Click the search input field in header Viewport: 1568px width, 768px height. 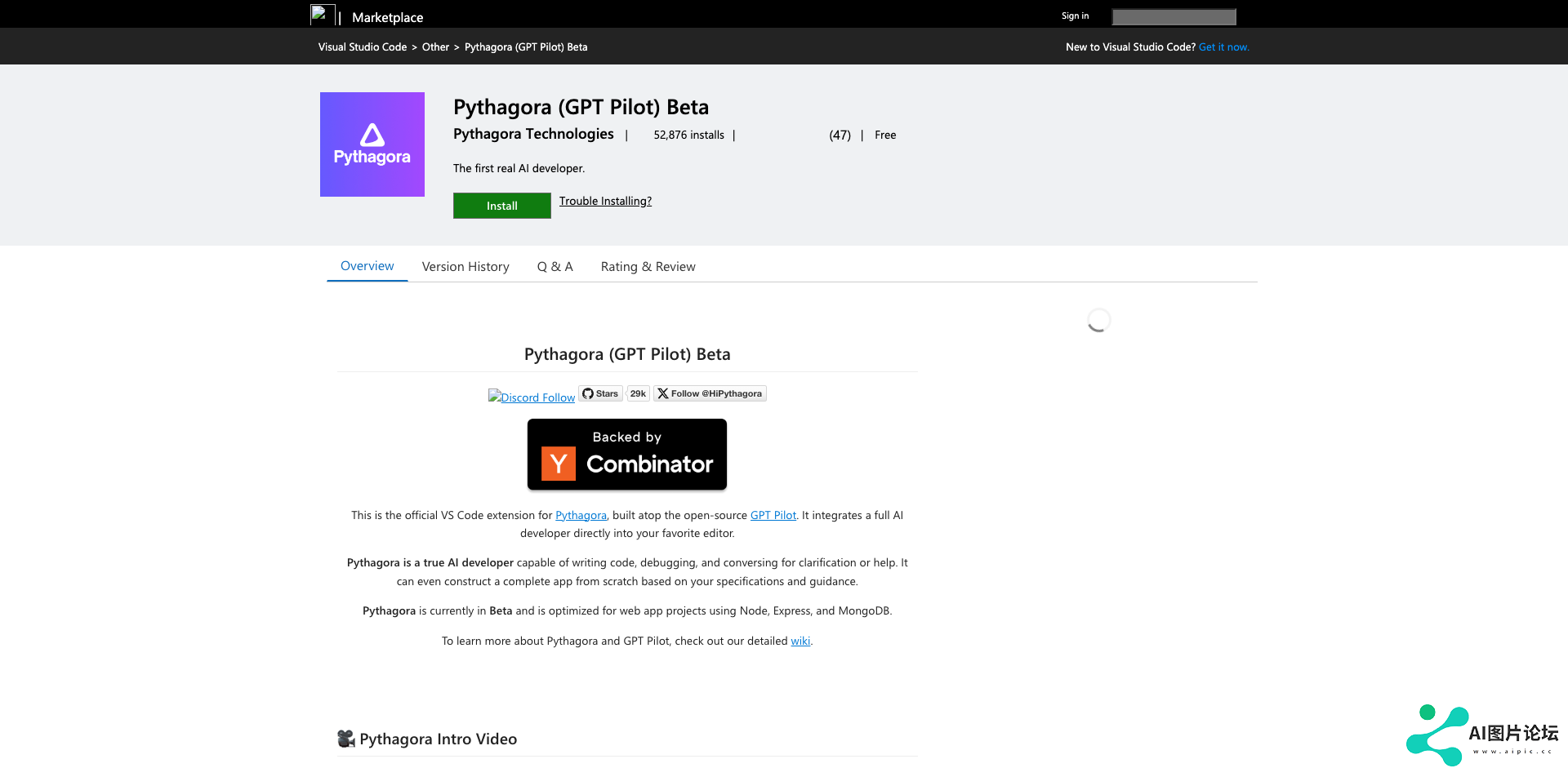pos(1174,17)
